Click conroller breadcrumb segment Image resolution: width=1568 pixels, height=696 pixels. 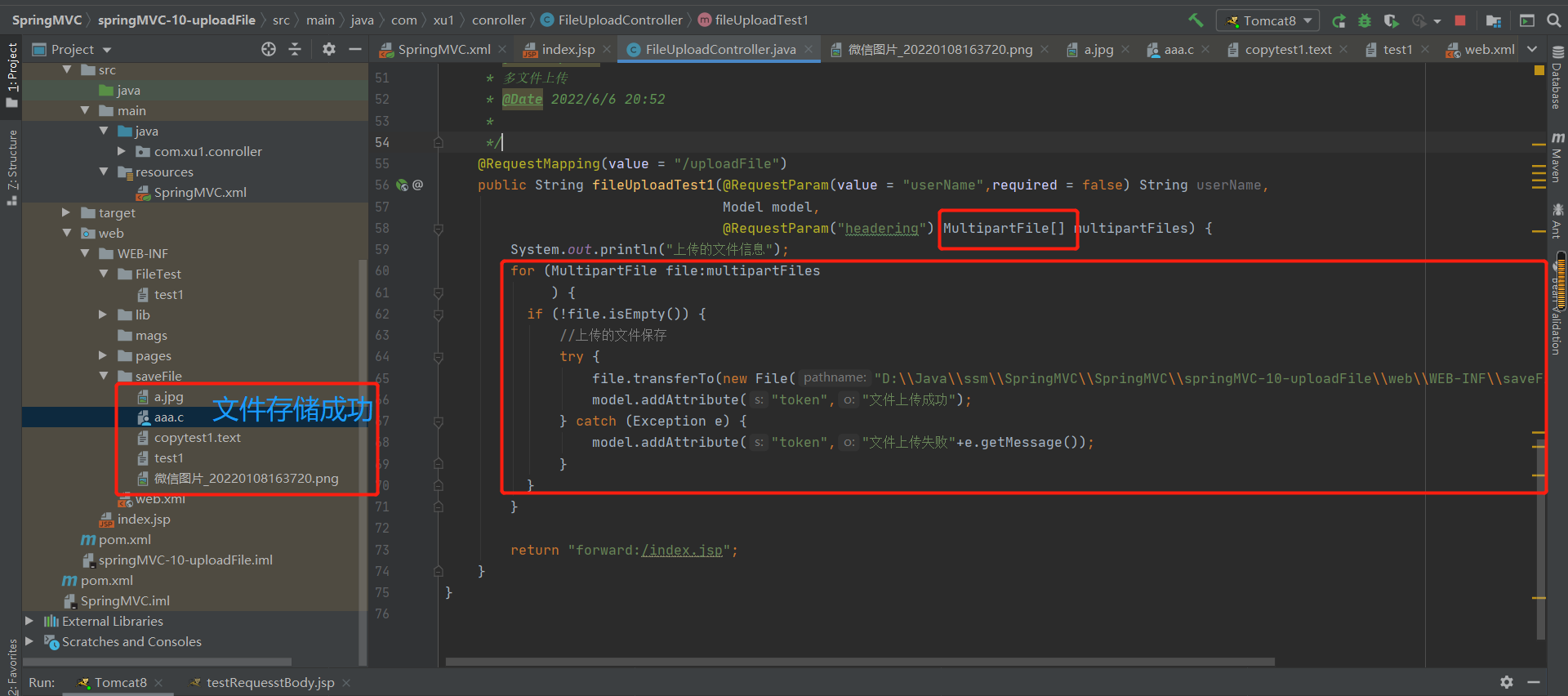click(x=499, y=20)
